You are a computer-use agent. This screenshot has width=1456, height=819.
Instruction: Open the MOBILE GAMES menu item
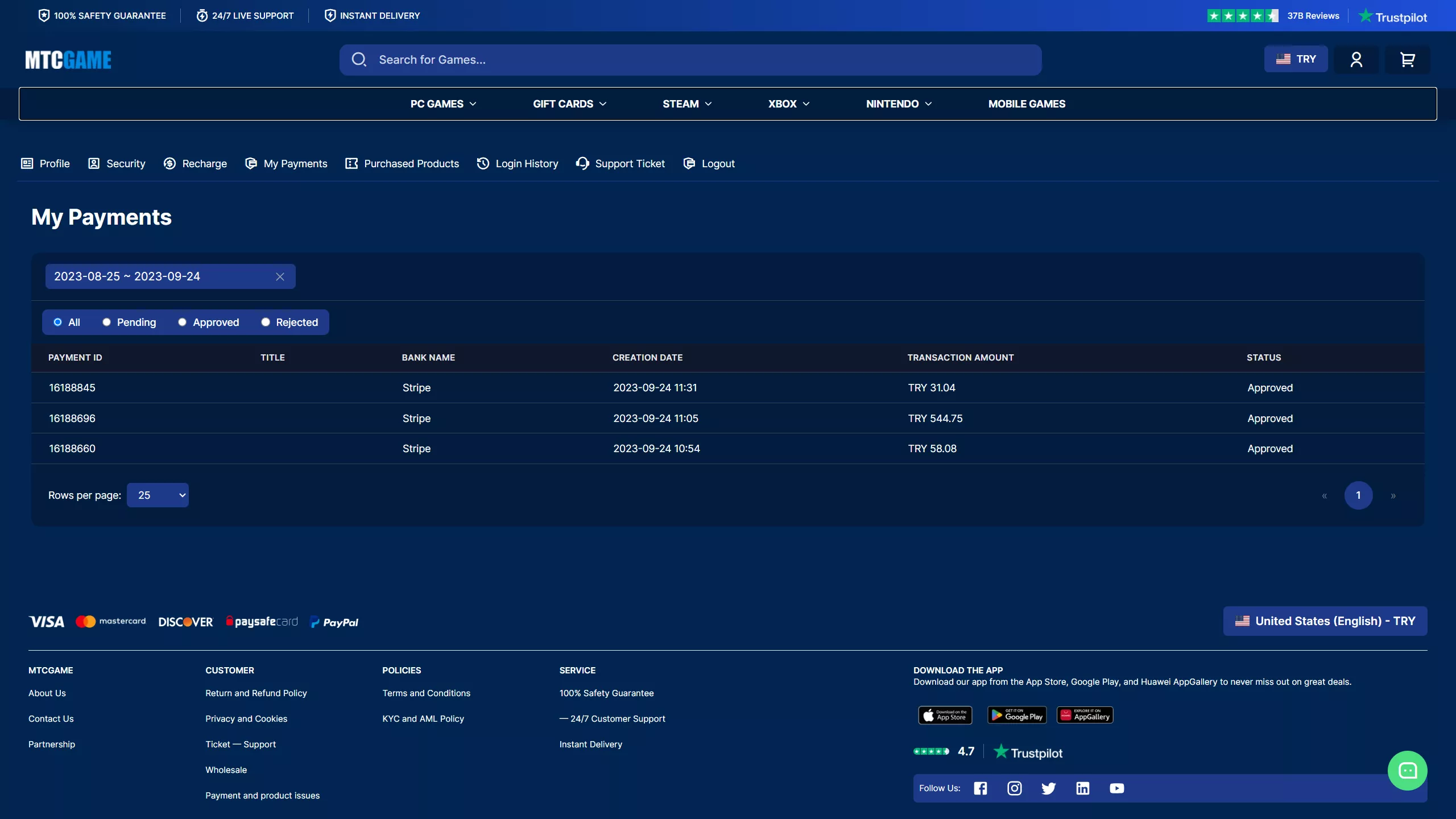tap(1027, 104)
